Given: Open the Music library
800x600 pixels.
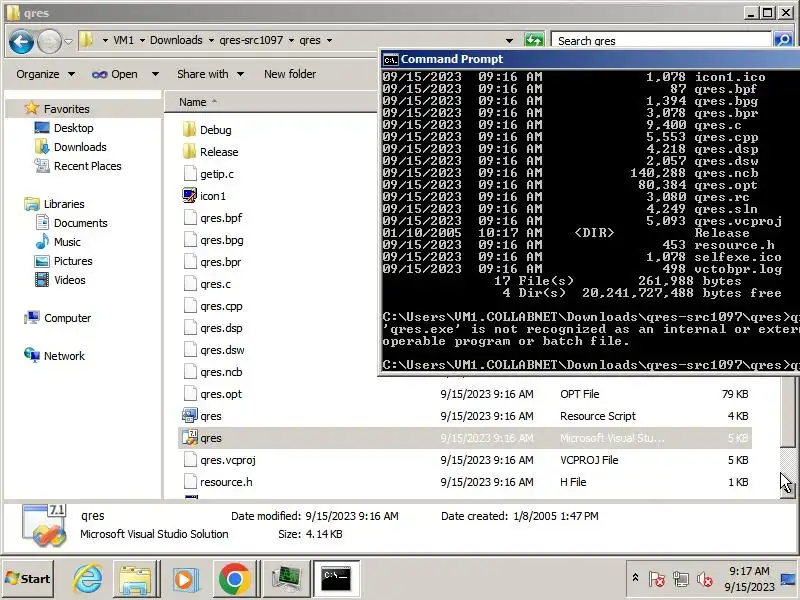Looking at the screenshot, I should point(67,242).
